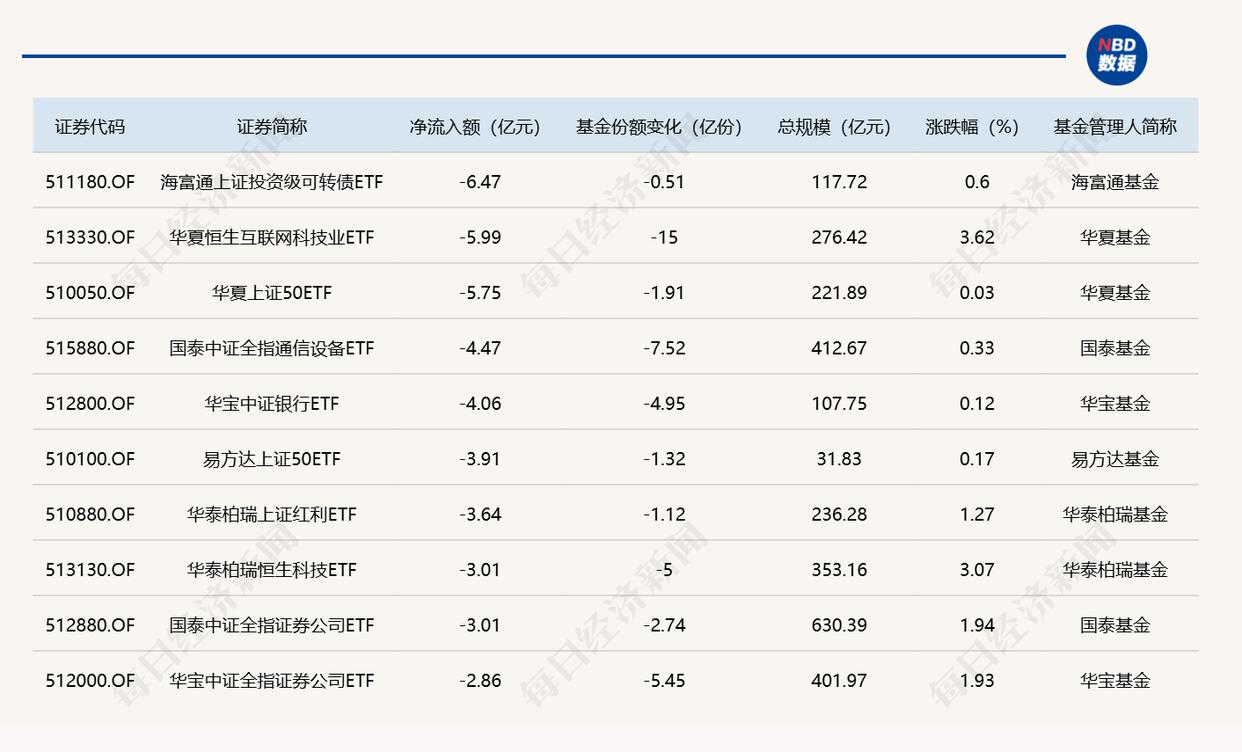Click share change value -5.45
Image resolution: width=1242 pixels, height=752 pixels.
665,681
